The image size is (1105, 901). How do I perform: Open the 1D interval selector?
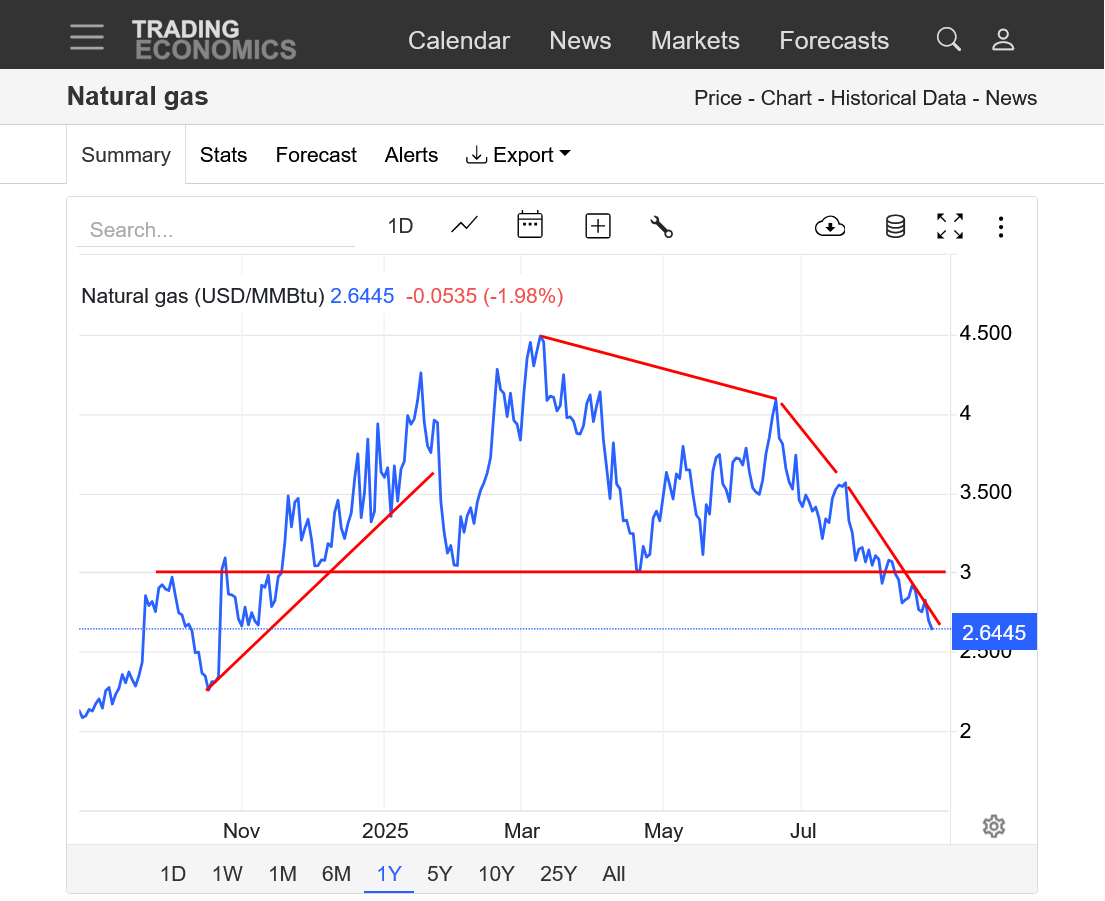pos(400,226)
